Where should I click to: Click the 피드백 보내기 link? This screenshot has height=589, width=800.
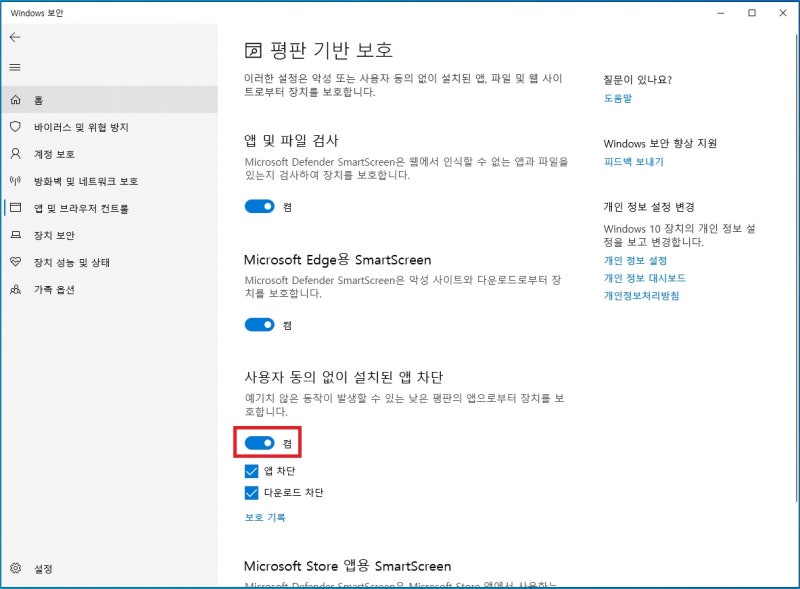(x=633, y=162)
